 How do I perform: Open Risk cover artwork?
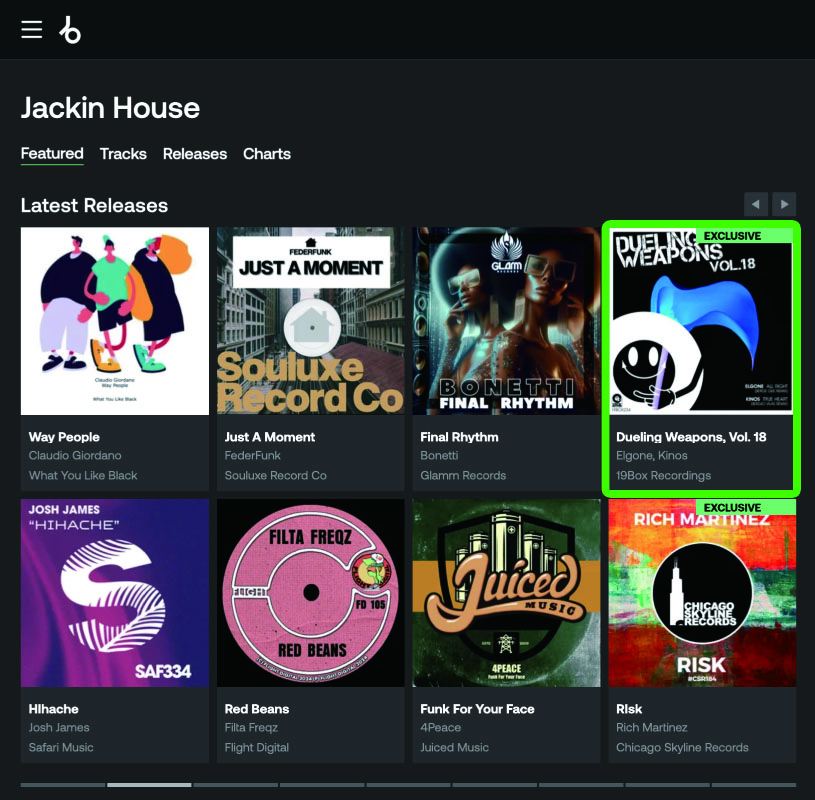click(702, 593)
